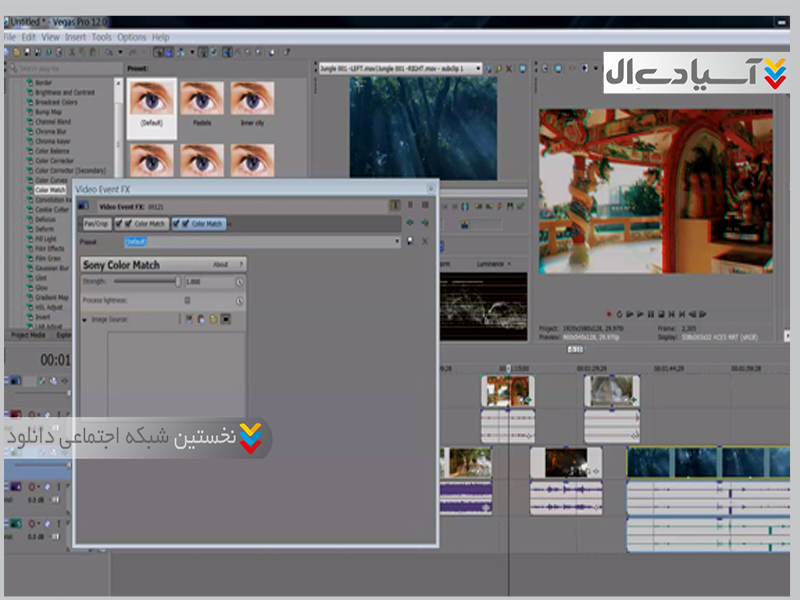Click the save preset icon
The image size is (800, 600).
[410, 242]
